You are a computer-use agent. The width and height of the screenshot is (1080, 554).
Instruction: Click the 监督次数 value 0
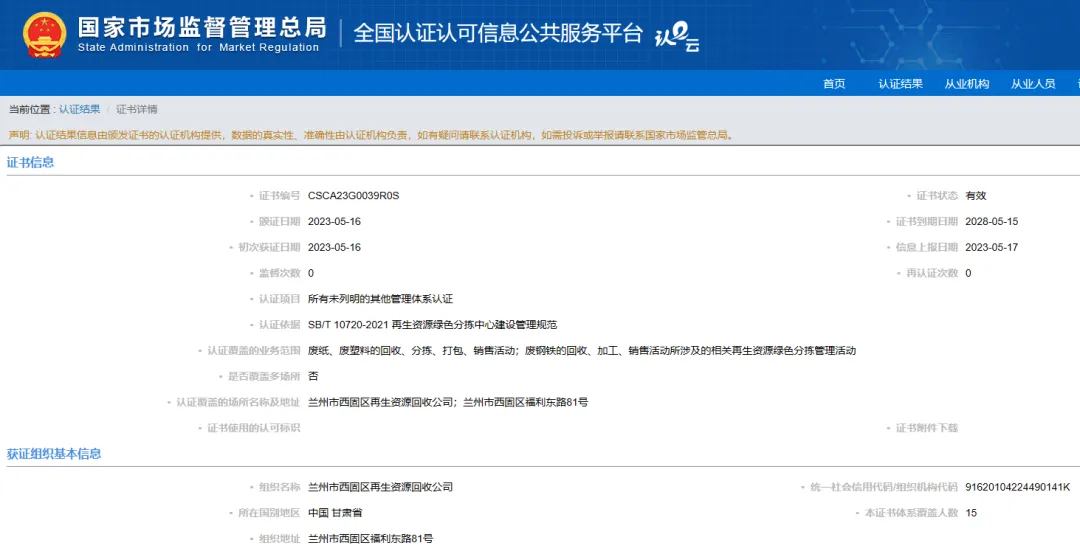coord(311,273)
